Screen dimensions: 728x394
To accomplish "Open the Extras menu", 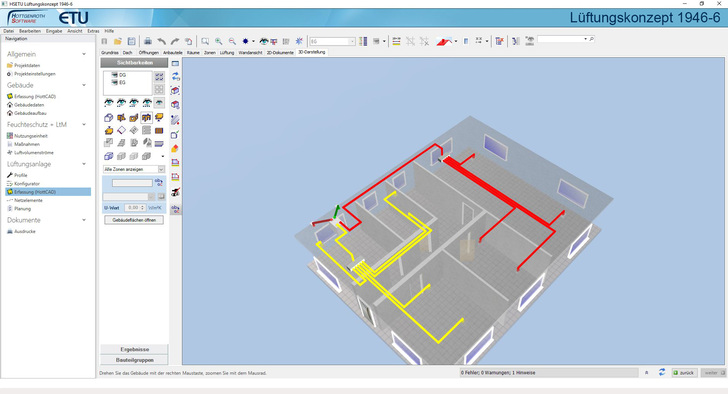I will pyautogui.click(x=93, y=31).
